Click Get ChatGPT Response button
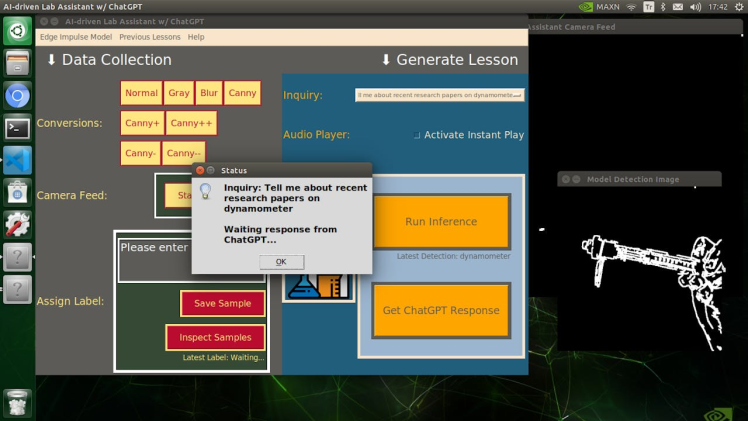748x421 pixels. click(x=440, y=310)
